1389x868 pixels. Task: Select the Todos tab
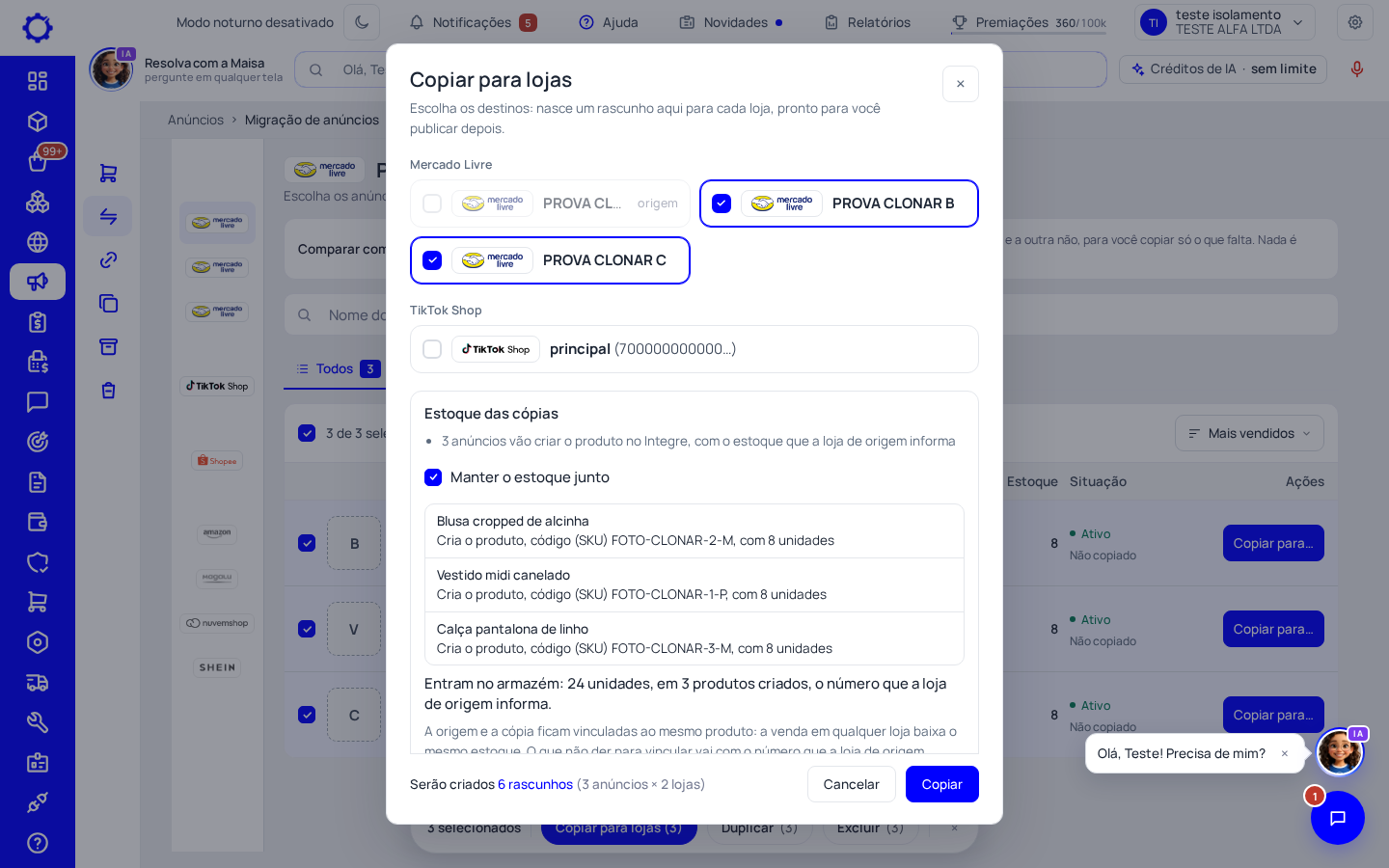click(x=338, y=368)
